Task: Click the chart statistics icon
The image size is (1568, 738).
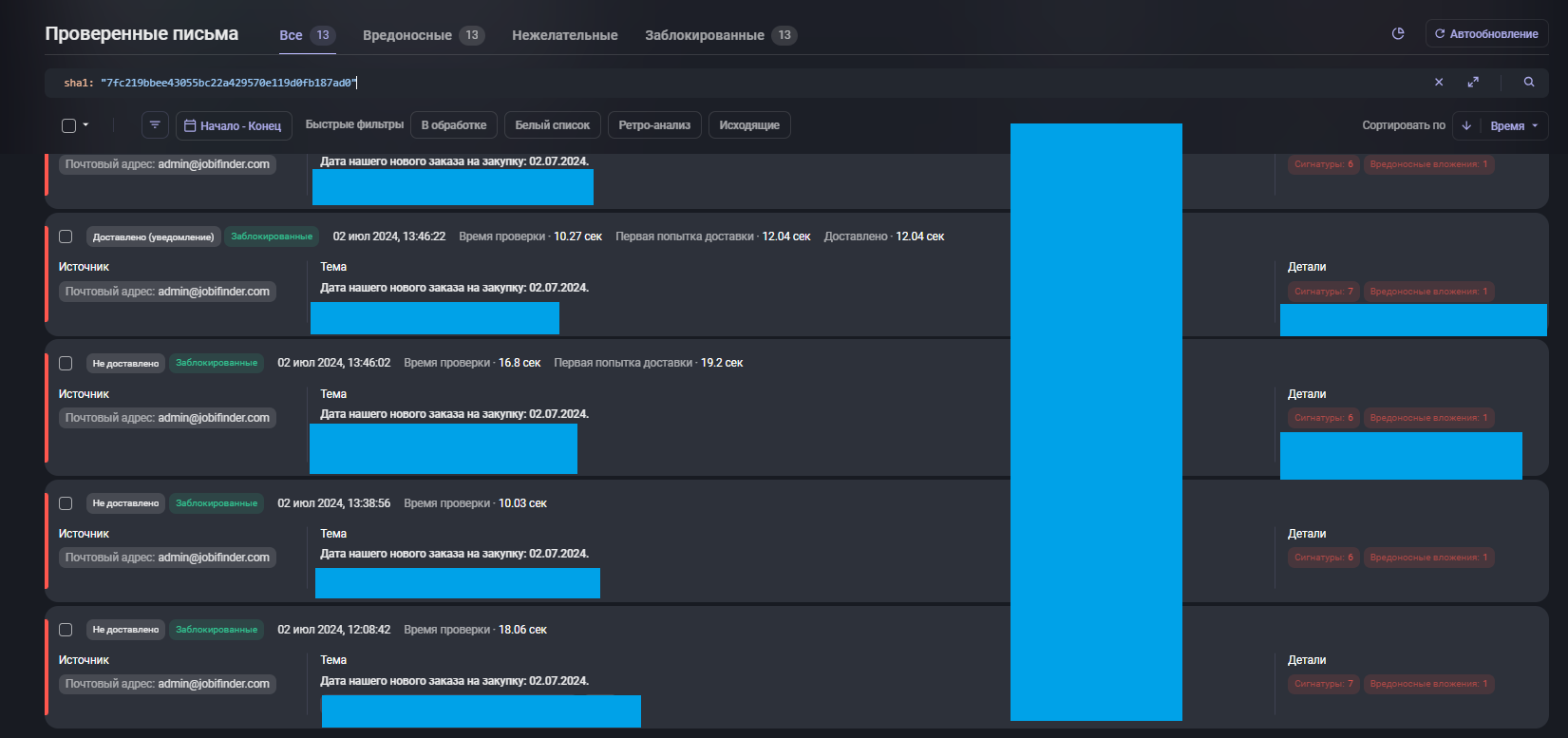Action: click(x=1398, y=34)
